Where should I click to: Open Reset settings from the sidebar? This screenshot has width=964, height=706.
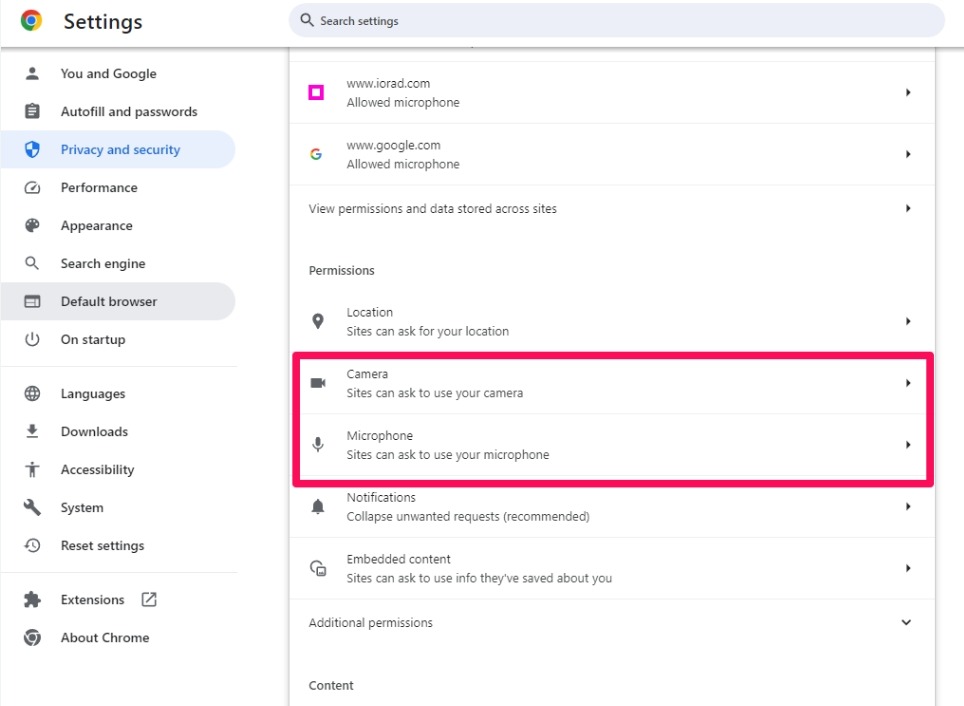click(x=103, y=545)
